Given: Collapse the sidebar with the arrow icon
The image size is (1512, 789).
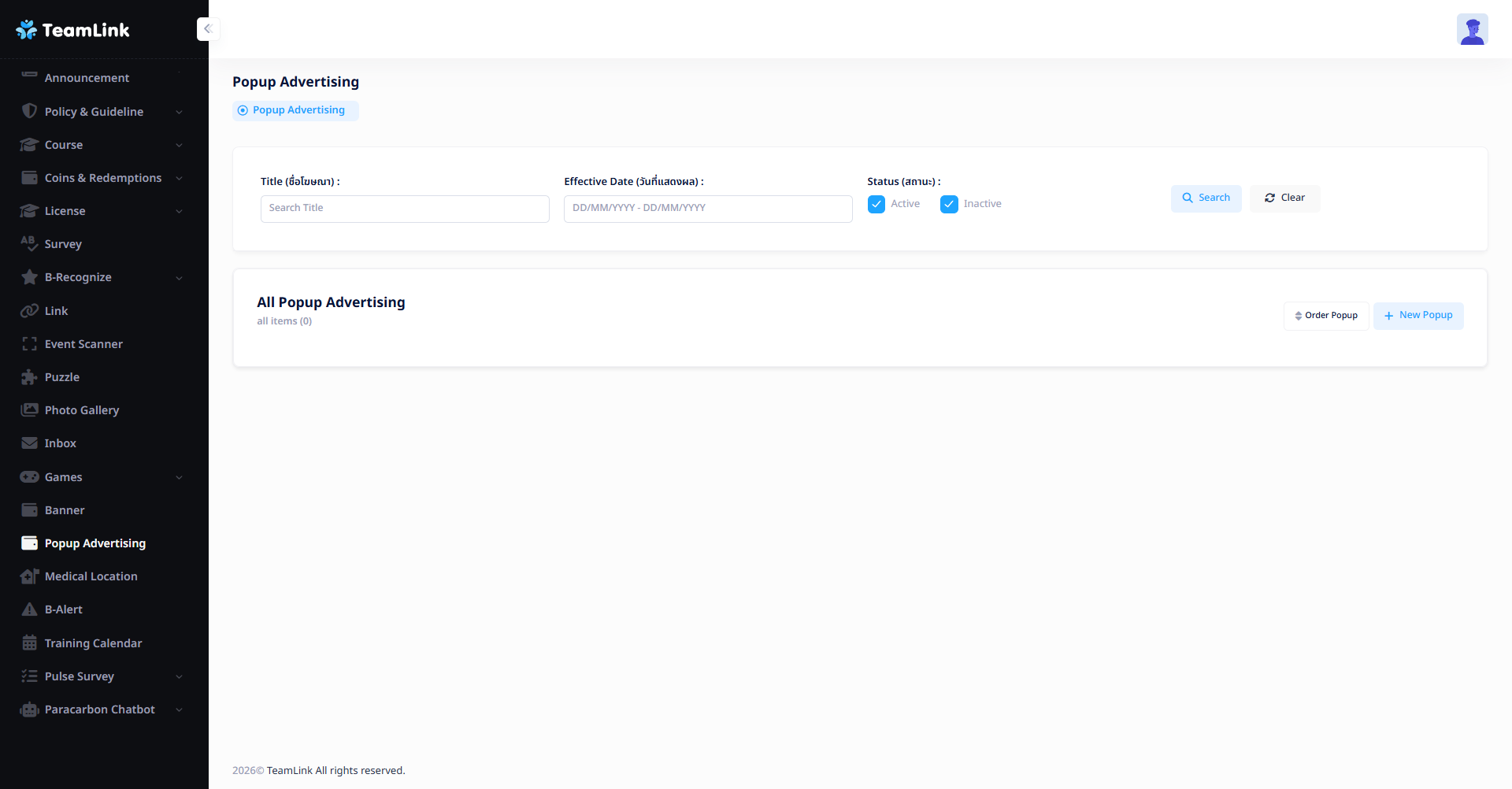Looking at the screenshot, I should pos(208,29).
